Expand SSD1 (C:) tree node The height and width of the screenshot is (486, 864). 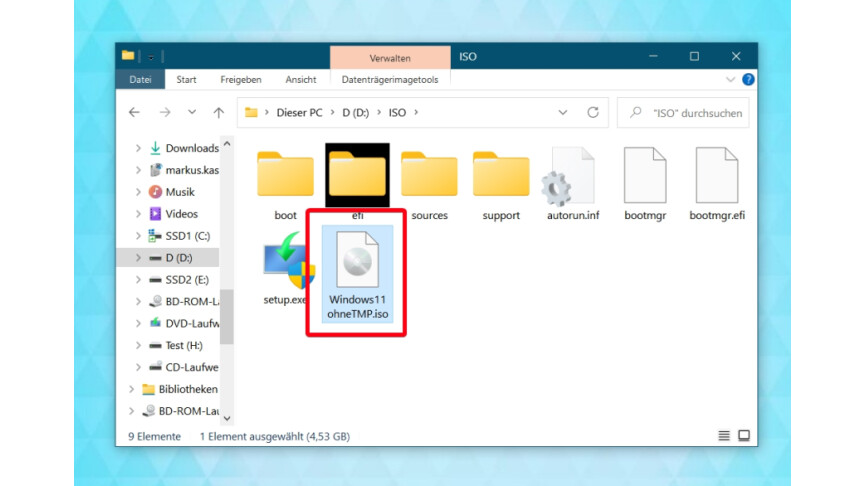[x=138, y=236]
